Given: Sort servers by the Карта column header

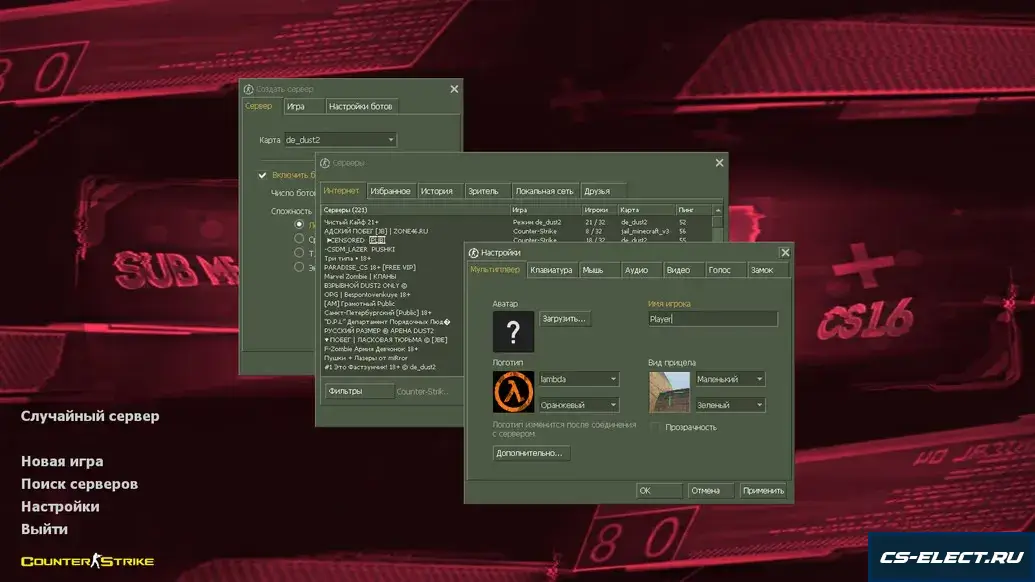Looking at the screenshot, I should tap(646, 210).
